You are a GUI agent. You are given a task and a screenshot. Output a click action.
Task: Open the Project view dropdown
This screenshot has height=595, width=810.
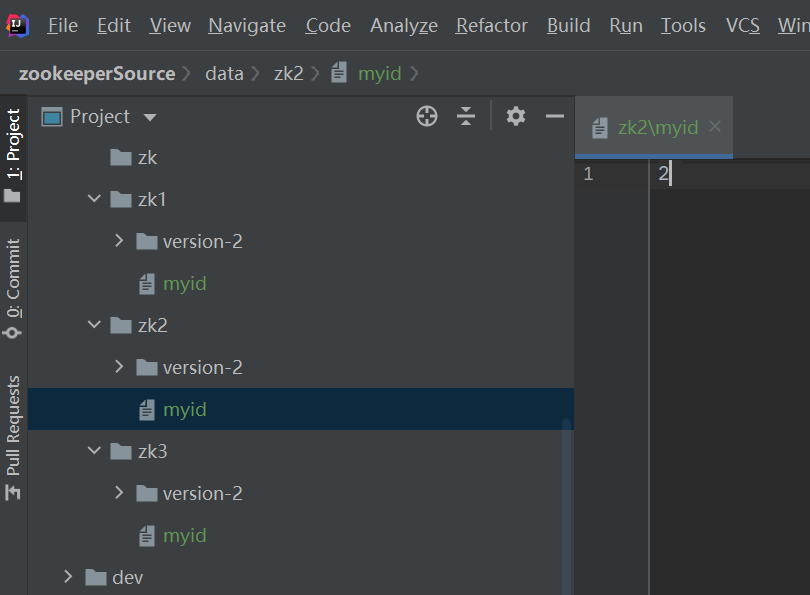tap(150, 117)
